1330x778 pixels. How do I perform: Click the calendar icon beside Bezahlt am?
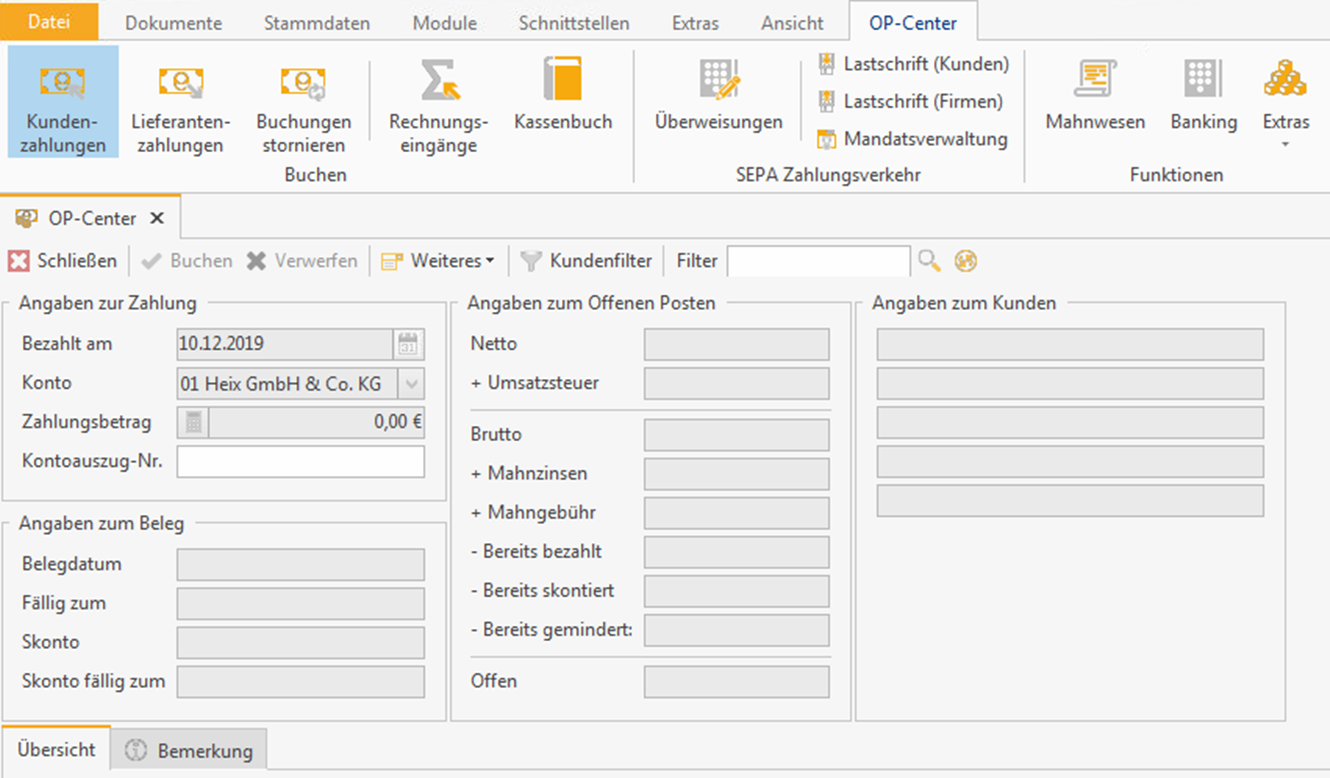[x=408, y=344]
